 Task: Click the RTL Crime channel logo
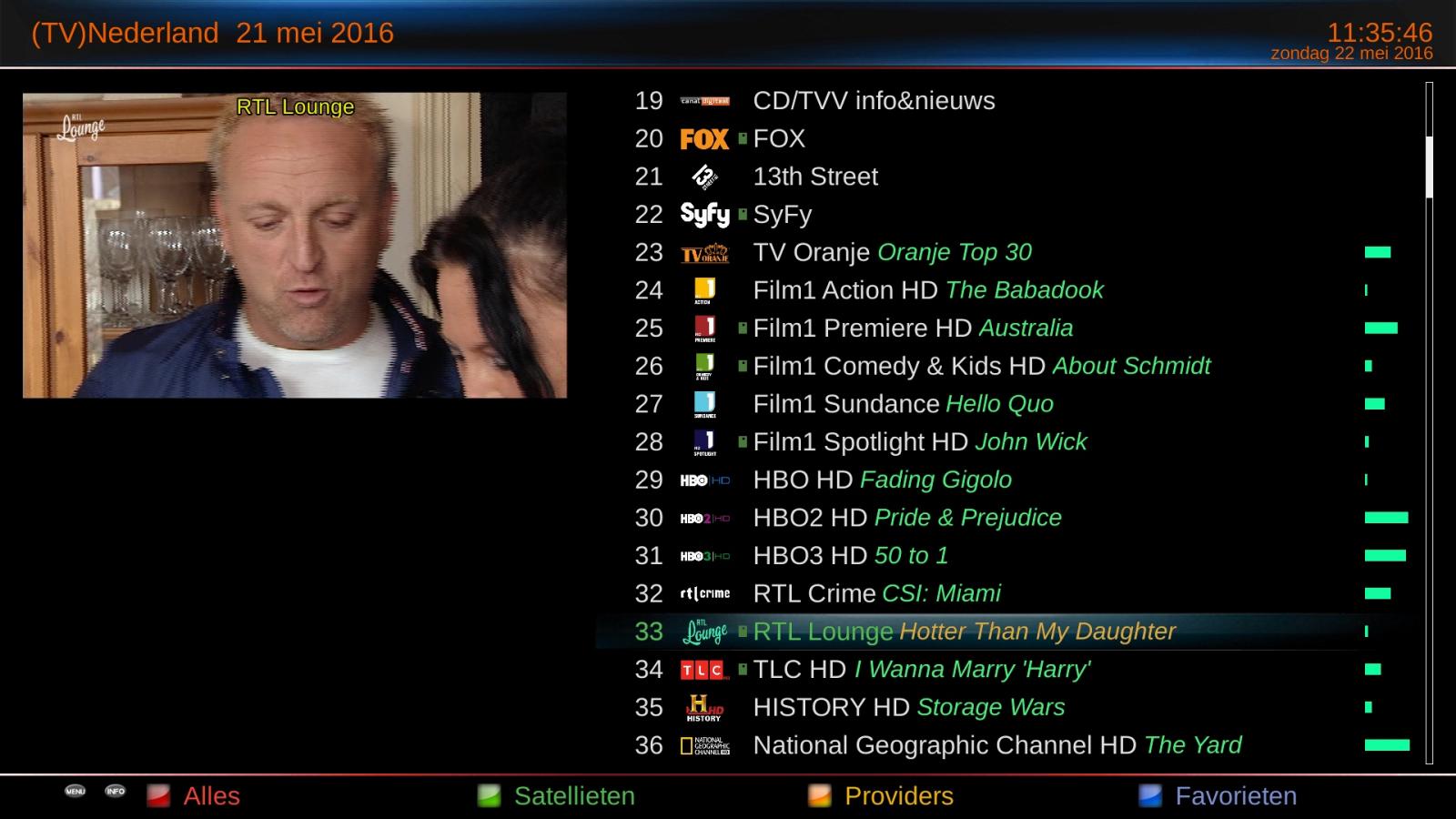[x=704, y=593]
